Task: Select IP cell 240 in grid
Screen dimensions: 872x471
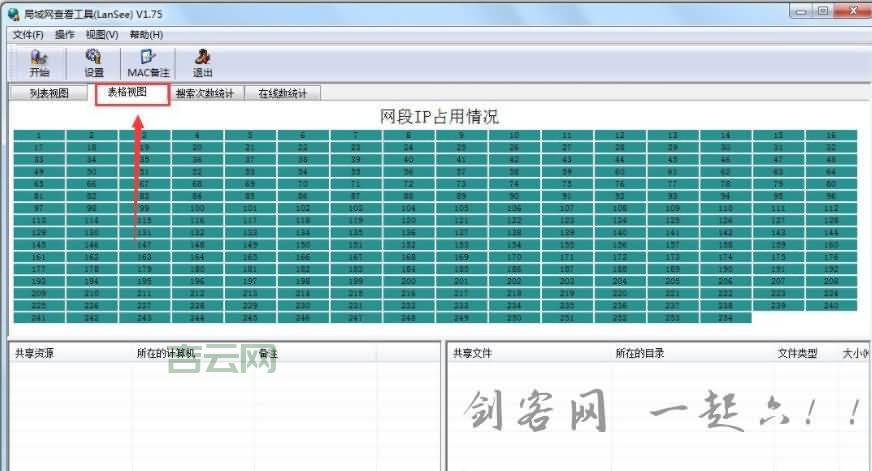Action: pyautogui.click(x=831, y=305)
